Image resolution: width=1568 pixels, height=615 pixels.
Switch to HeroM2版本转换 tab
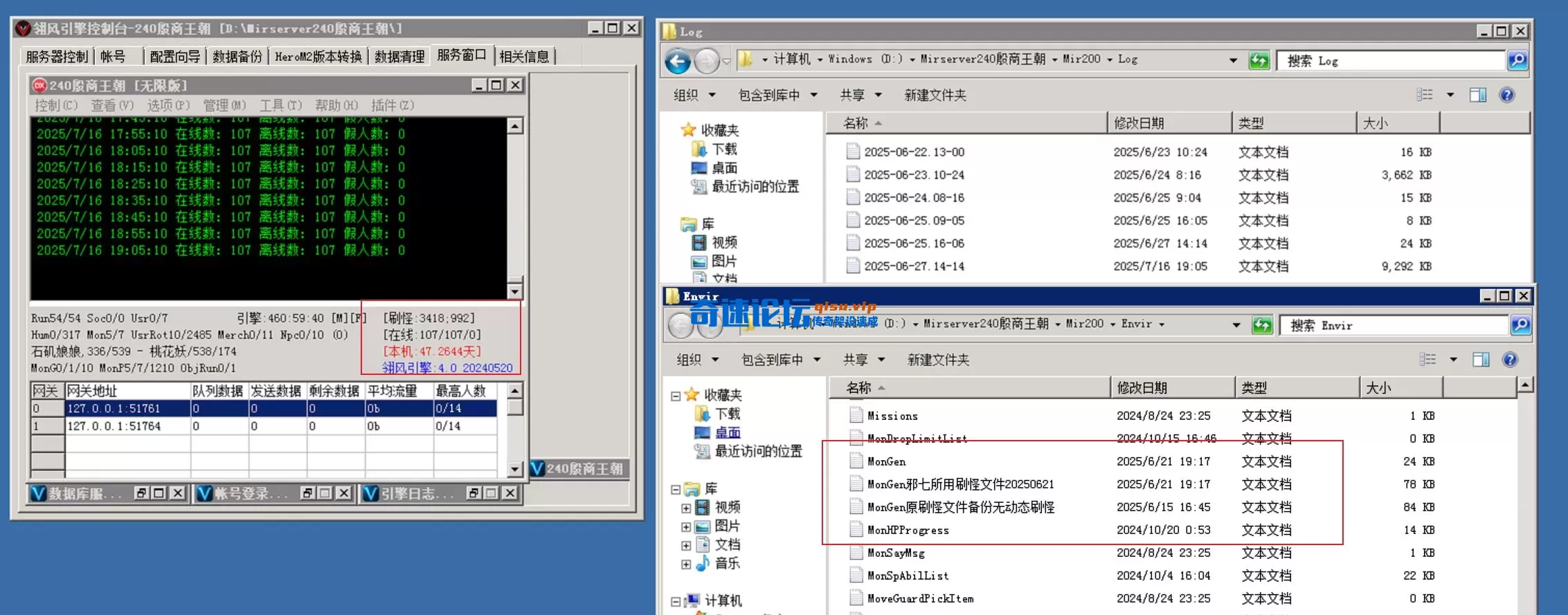click(318, 57)
